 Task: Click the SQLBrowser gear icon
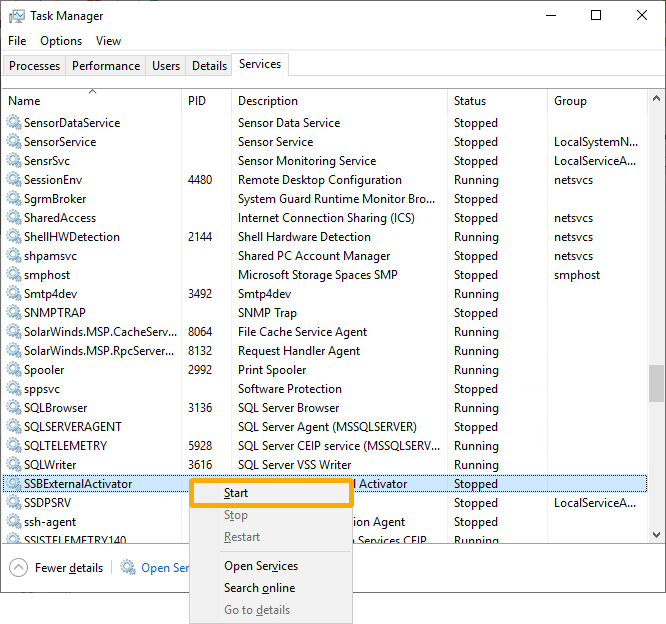coord(14,407)
